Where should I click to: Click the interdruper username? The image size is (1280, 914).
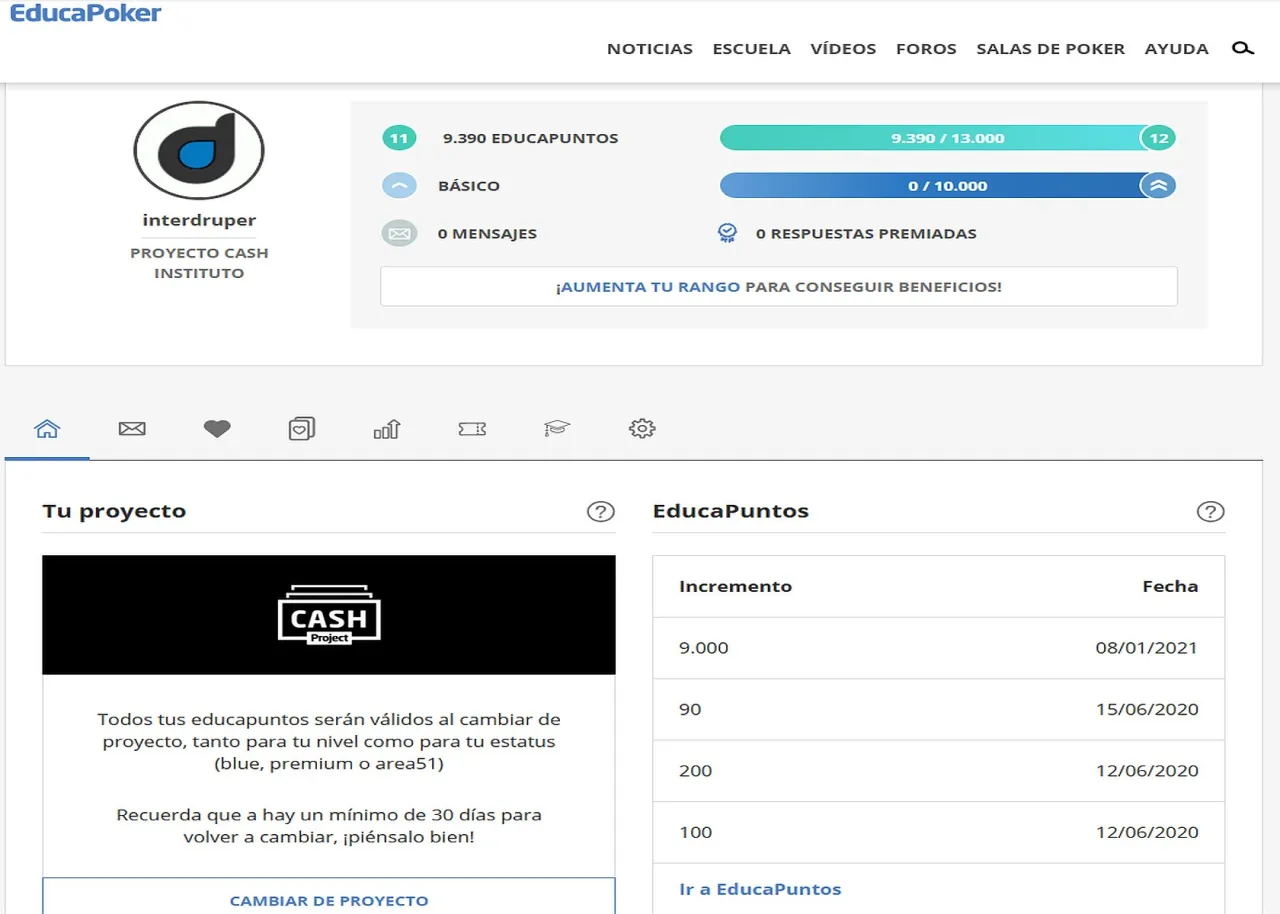click(199, 220)
